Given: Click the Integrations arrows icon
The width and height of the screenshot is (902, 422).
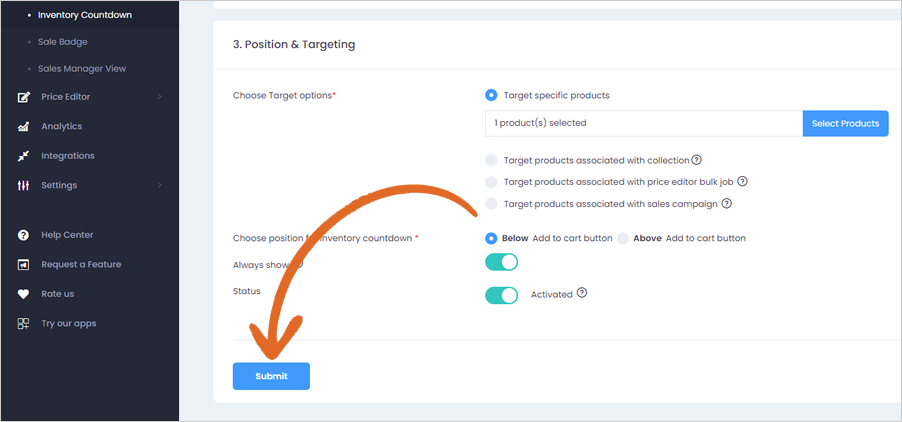Looking at the screenshot, I should click(24, 156).
